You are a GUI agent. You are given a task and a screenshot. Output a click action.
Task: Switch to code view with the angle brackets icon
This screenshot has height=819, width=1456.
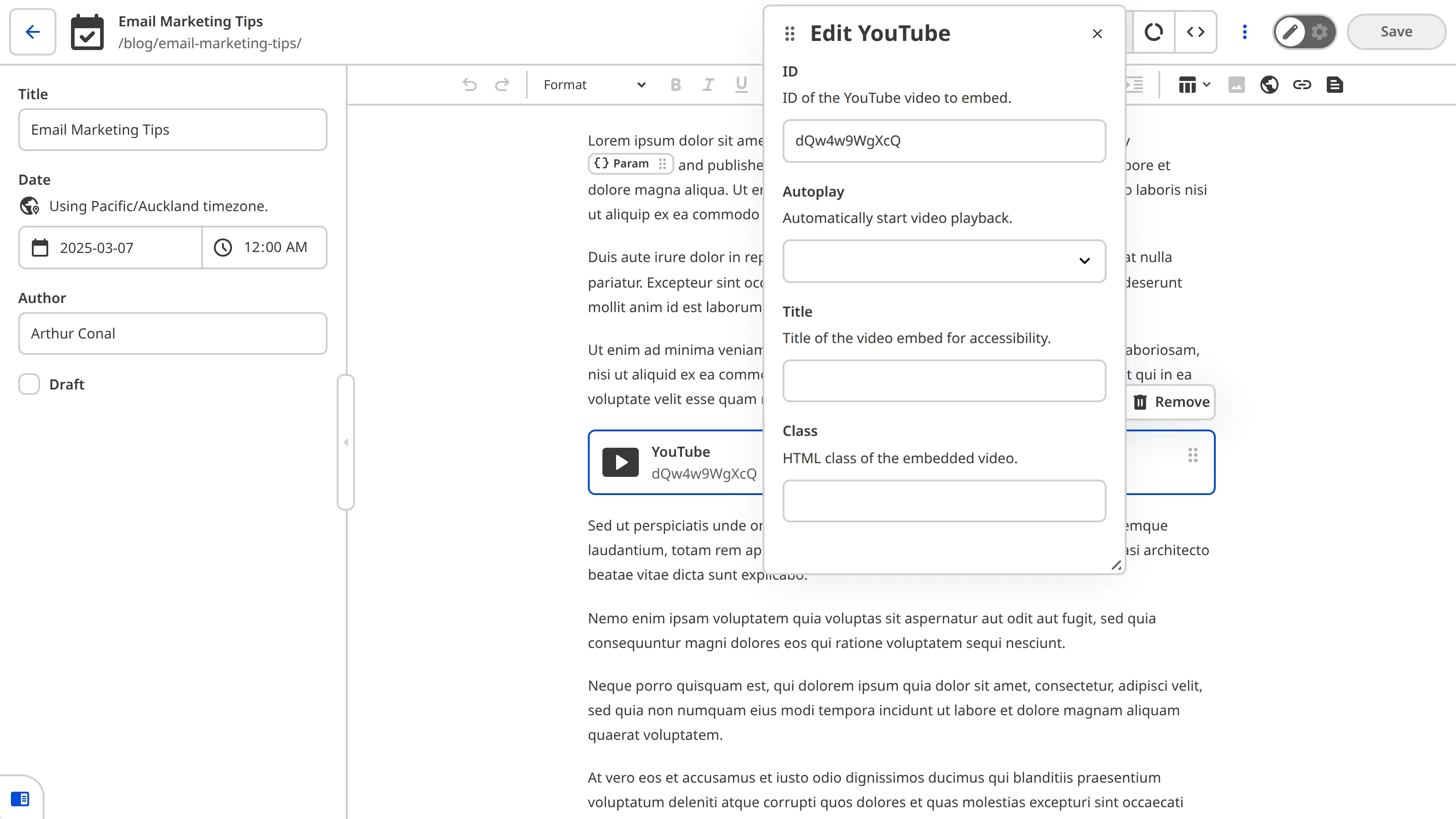coord(1196,32)
